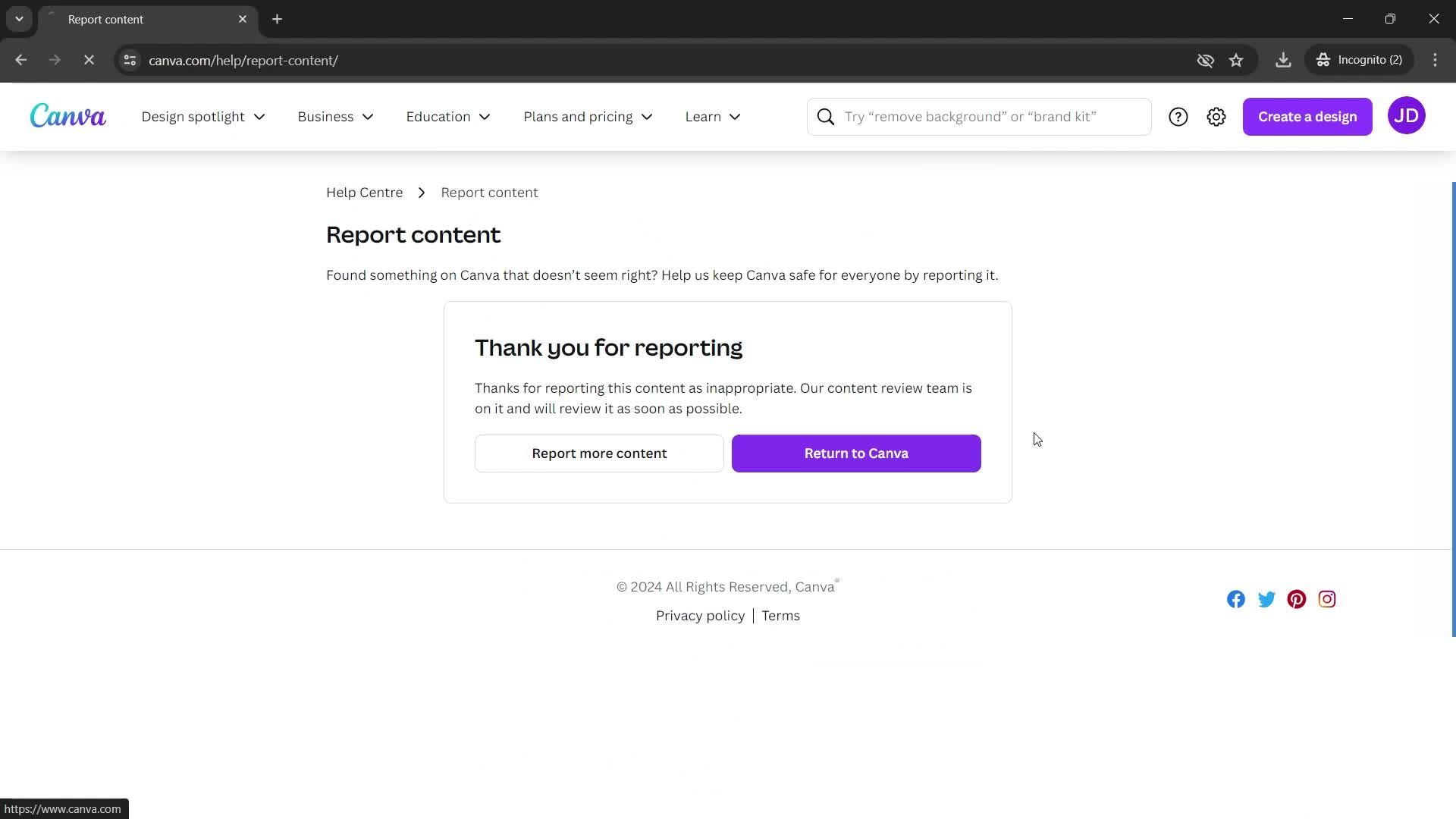Image resolution: width=1456 pixels, height=819 pixels.
Task: Open settings gear icon
Action: (1216, 117)
